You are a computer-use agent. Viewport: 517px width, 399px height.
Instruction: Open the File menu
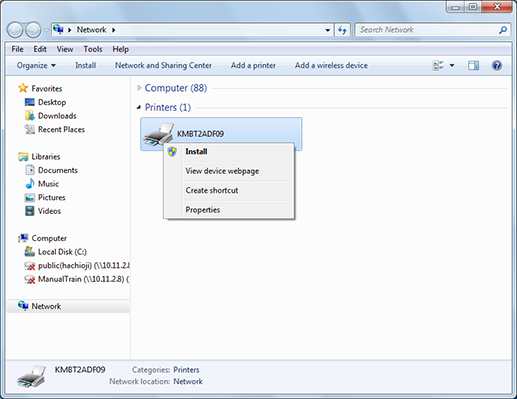[x=17, y=49]
